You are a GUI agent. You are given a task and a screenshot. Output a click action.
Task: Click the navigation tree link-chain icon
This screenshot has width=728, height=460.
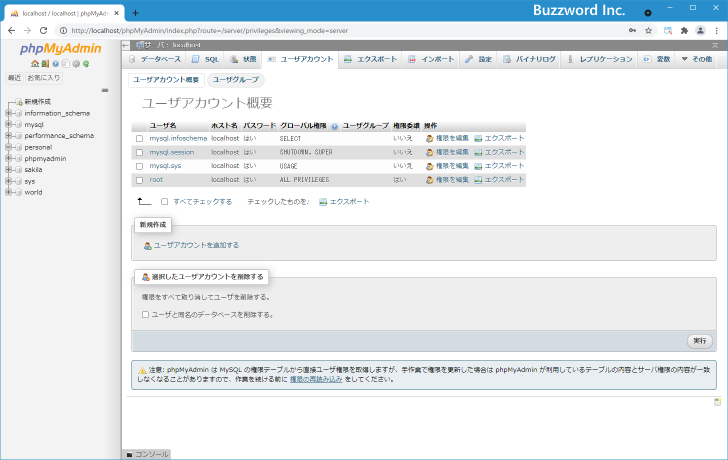(x=105, y=90)
